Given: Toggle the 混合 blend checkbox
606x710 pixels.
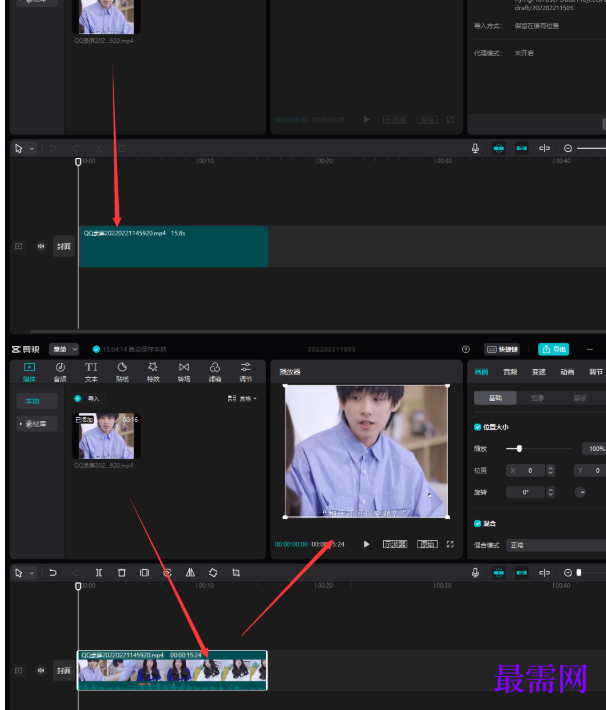Looking at the screenshot, I should [x=477, y=523].
